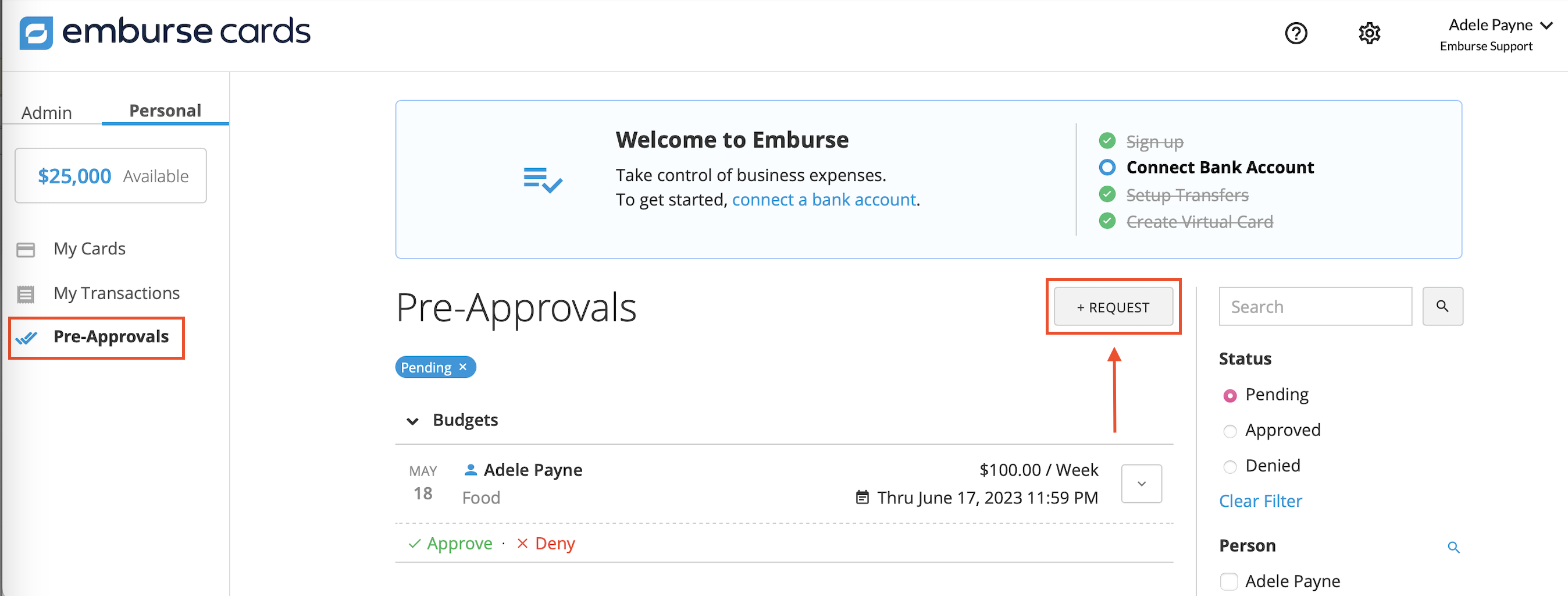
Task: Open the help question mark icon
Action: pos(1296,33)
